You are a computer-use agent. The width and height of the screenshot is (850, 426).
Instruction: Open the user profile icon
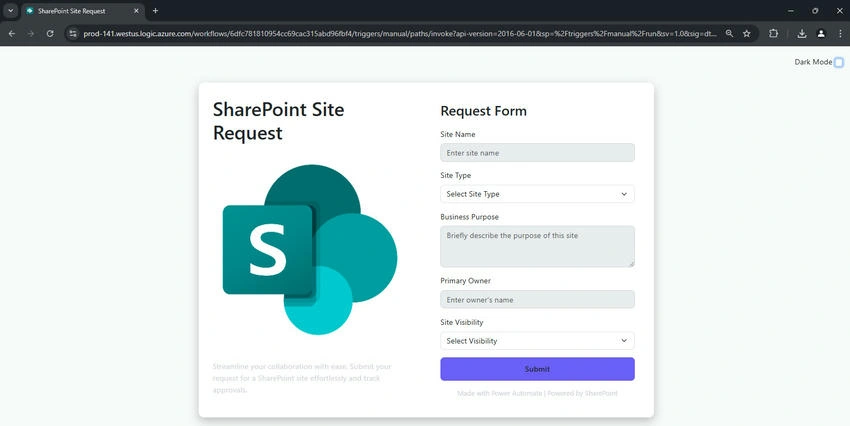(x=821, y=34)
